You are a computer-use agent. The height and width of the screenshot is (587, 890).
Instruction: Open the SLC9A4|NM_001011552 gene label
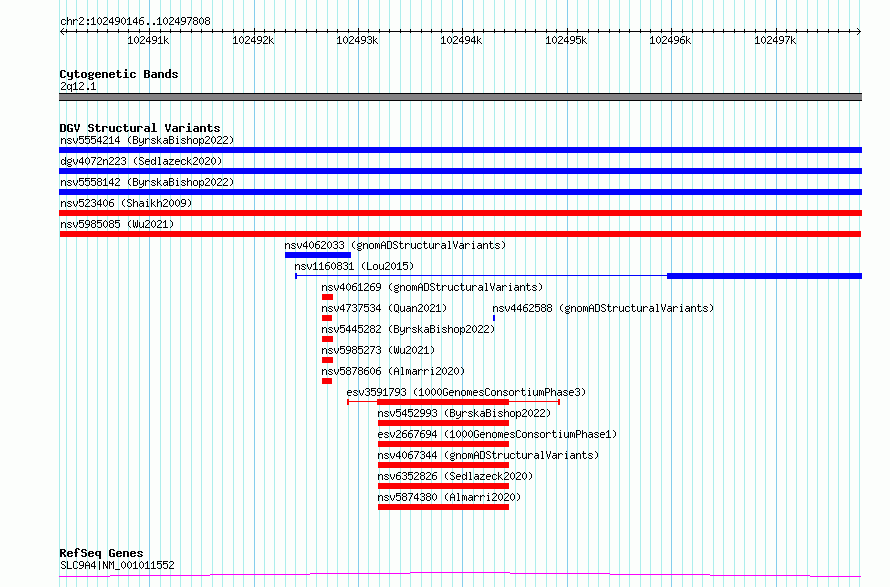coord(117,565)
